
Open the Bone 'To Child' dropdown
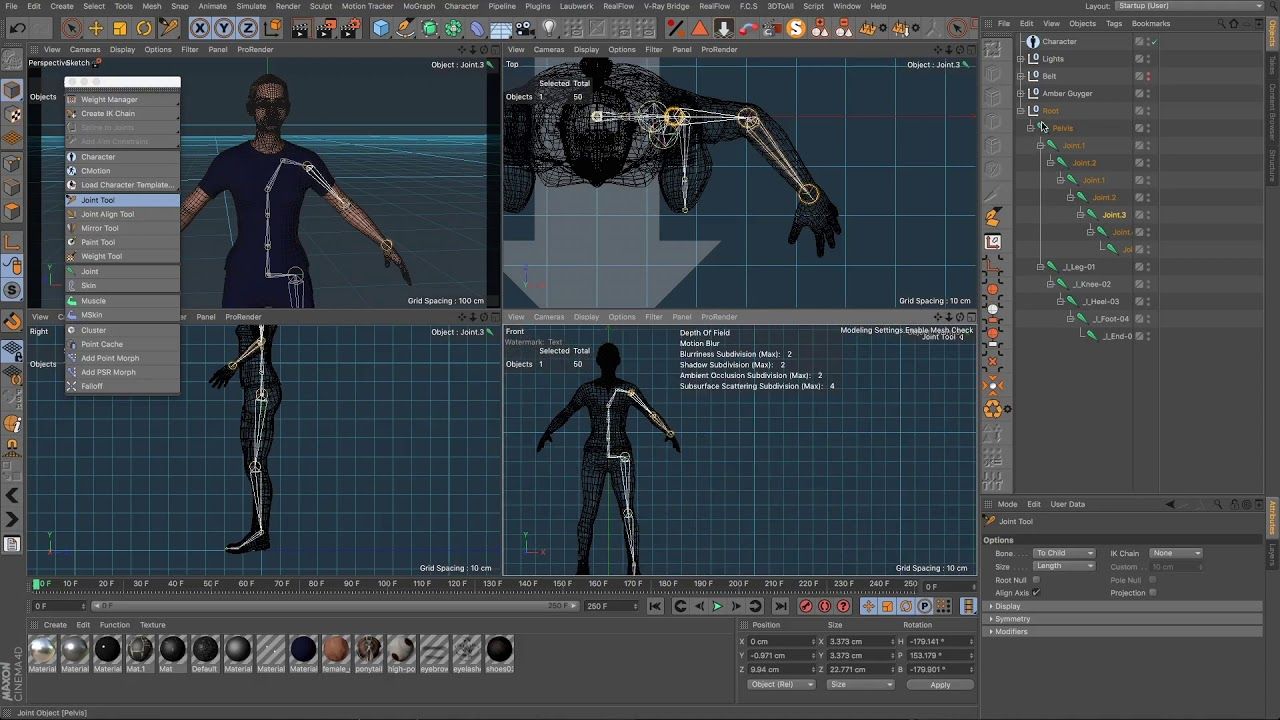tap(1064, 553)
